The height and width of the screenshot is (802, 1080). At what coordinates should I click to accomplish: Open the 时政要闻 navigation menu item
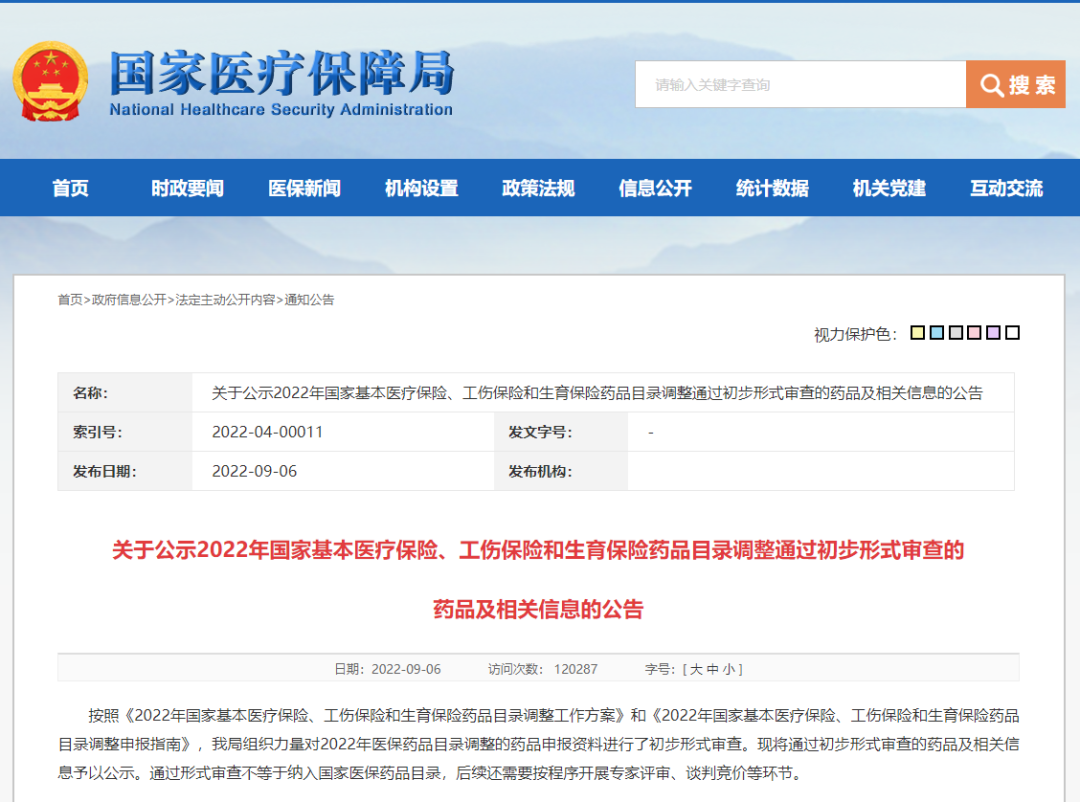(x=187, y=188)
